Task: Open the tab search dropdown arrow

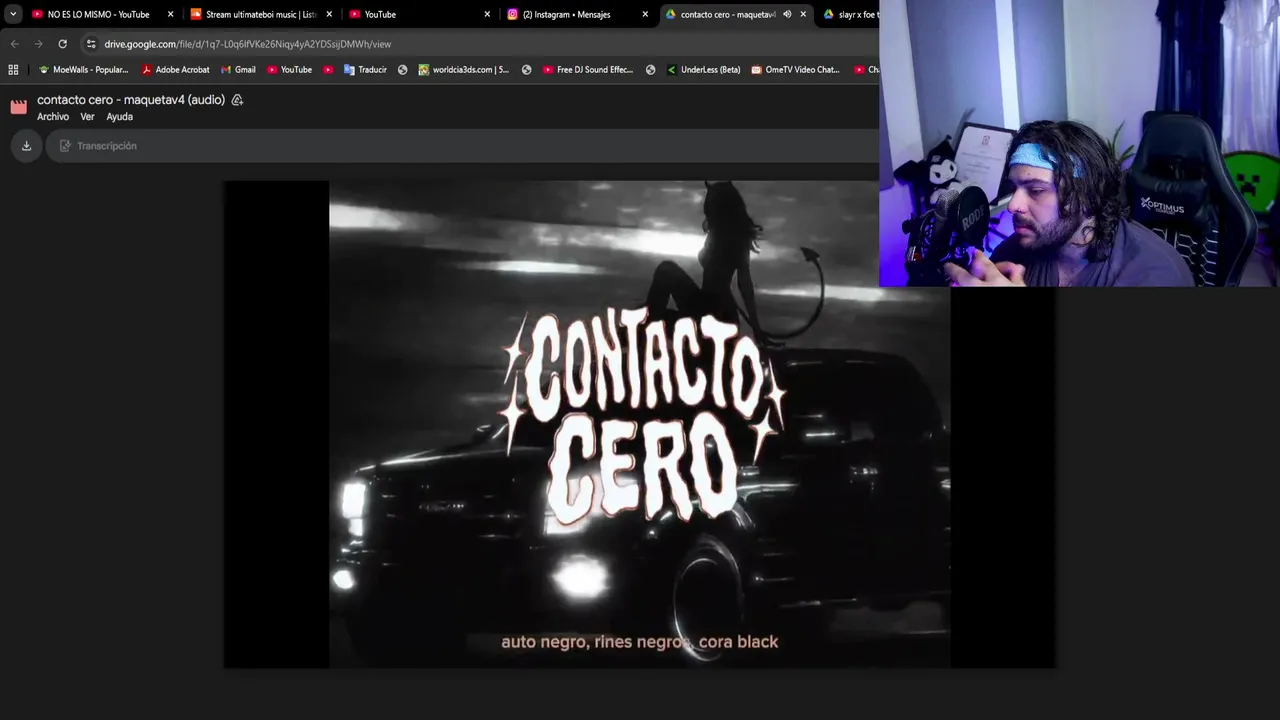Action: pos(13,14)
